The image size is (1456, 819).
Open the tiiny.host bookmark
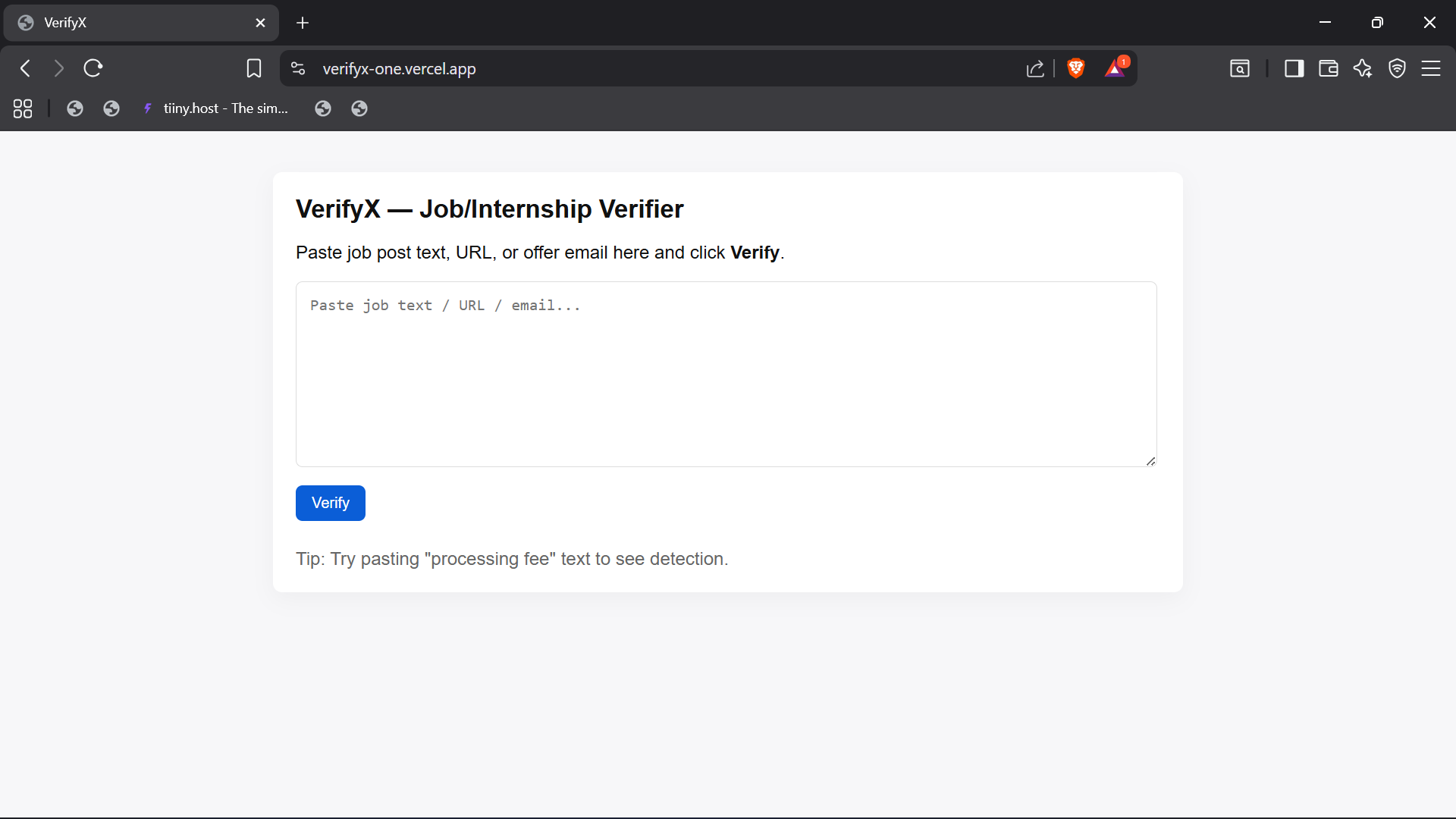click(216, 108)
